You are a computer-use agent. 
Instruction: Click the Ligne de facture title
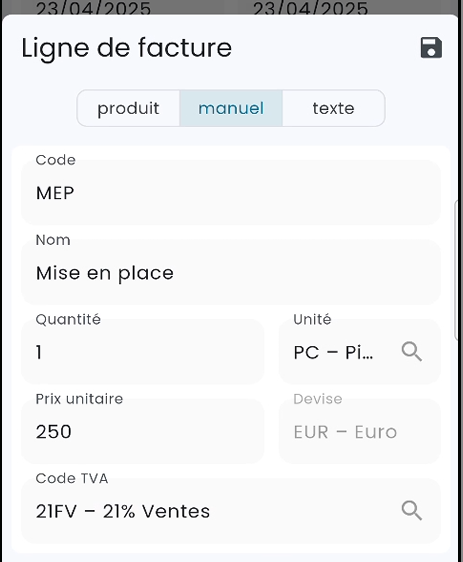point(127,48)
